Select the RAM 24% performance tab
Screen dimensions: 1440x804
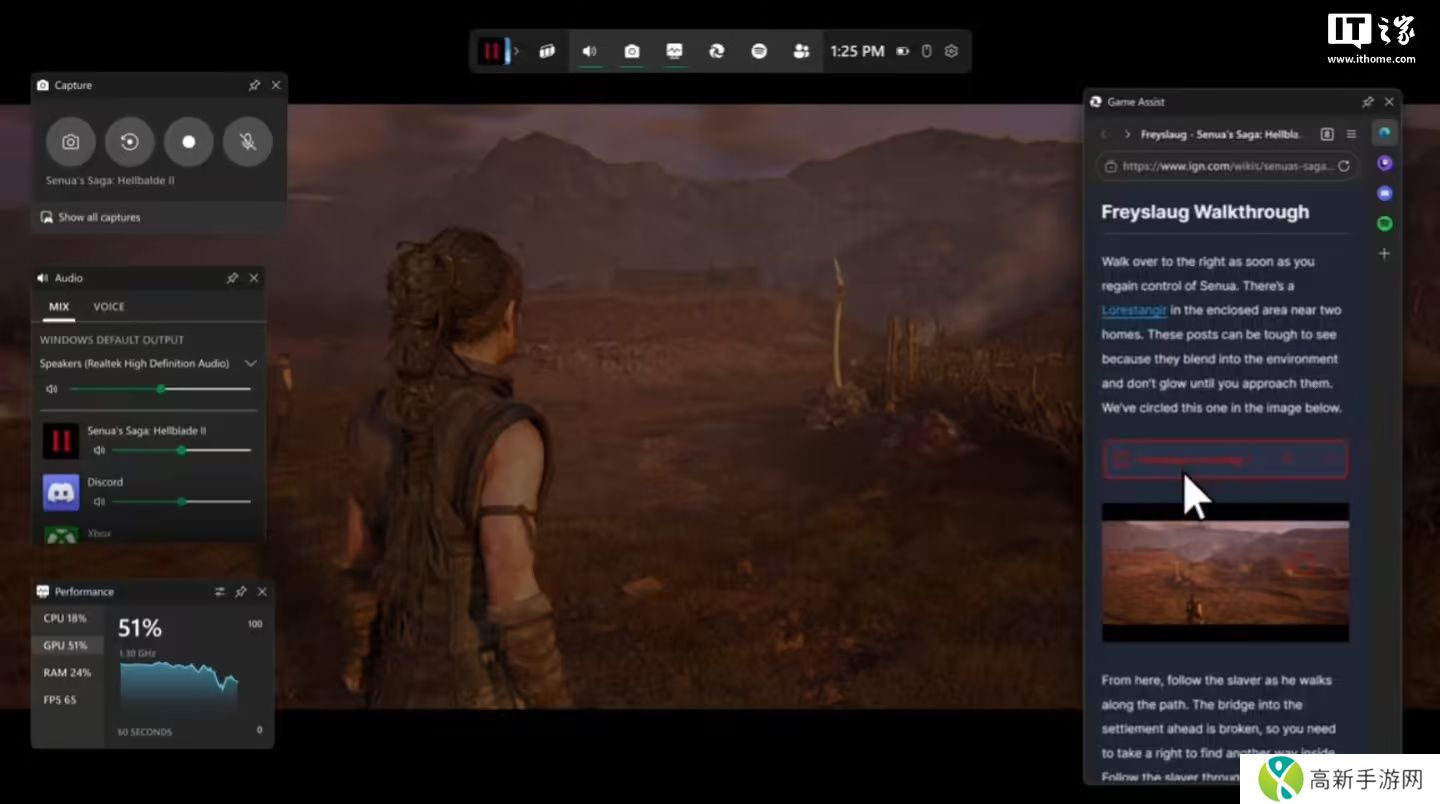click(x=67, y=673)
